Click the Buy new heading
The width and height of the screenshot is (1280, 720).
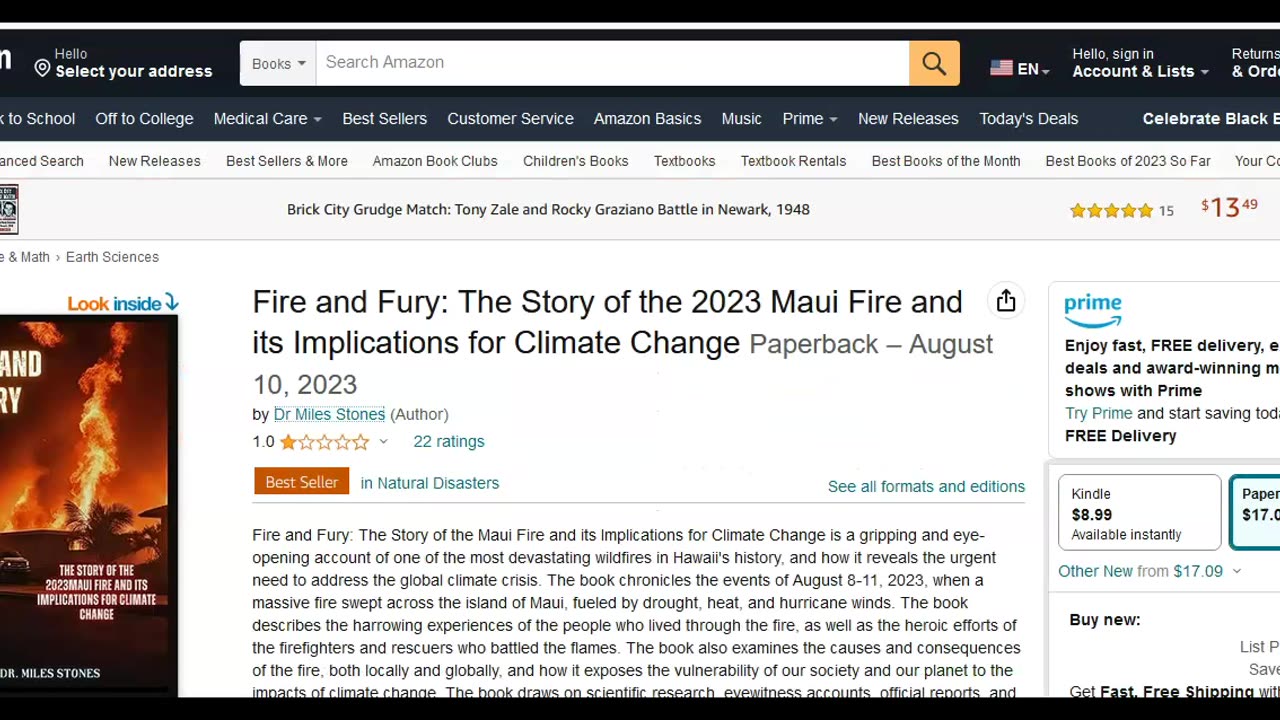1105,620
